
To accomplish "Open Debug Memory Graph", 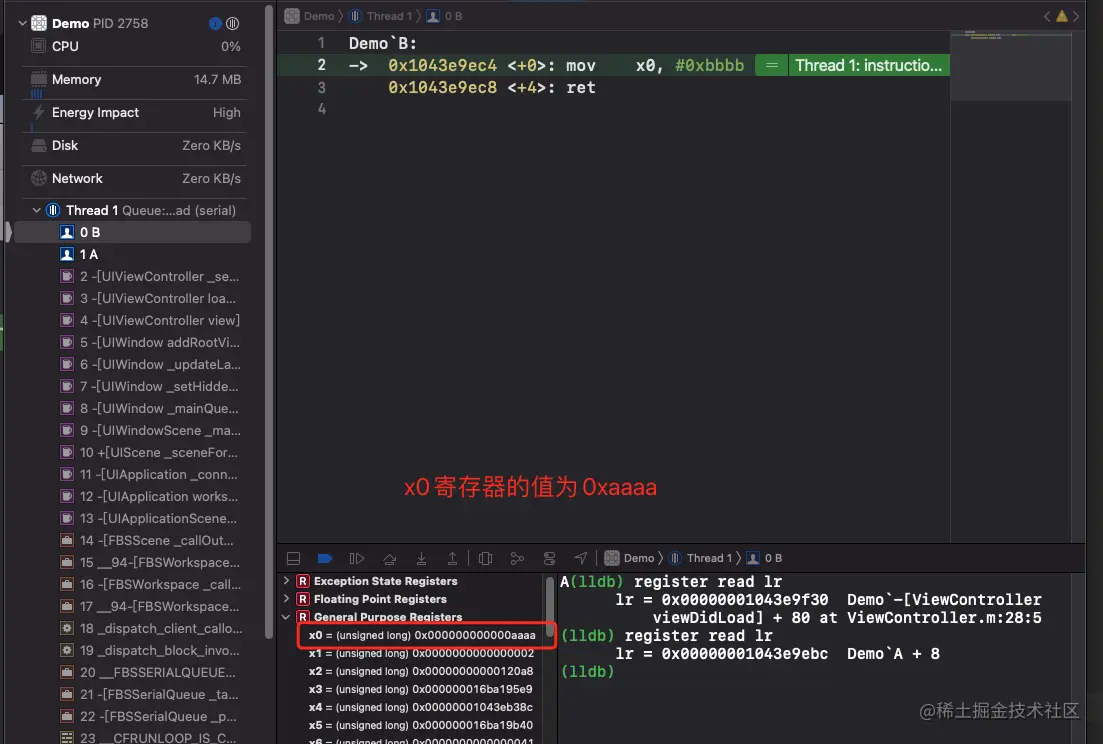I will (517, 558).
